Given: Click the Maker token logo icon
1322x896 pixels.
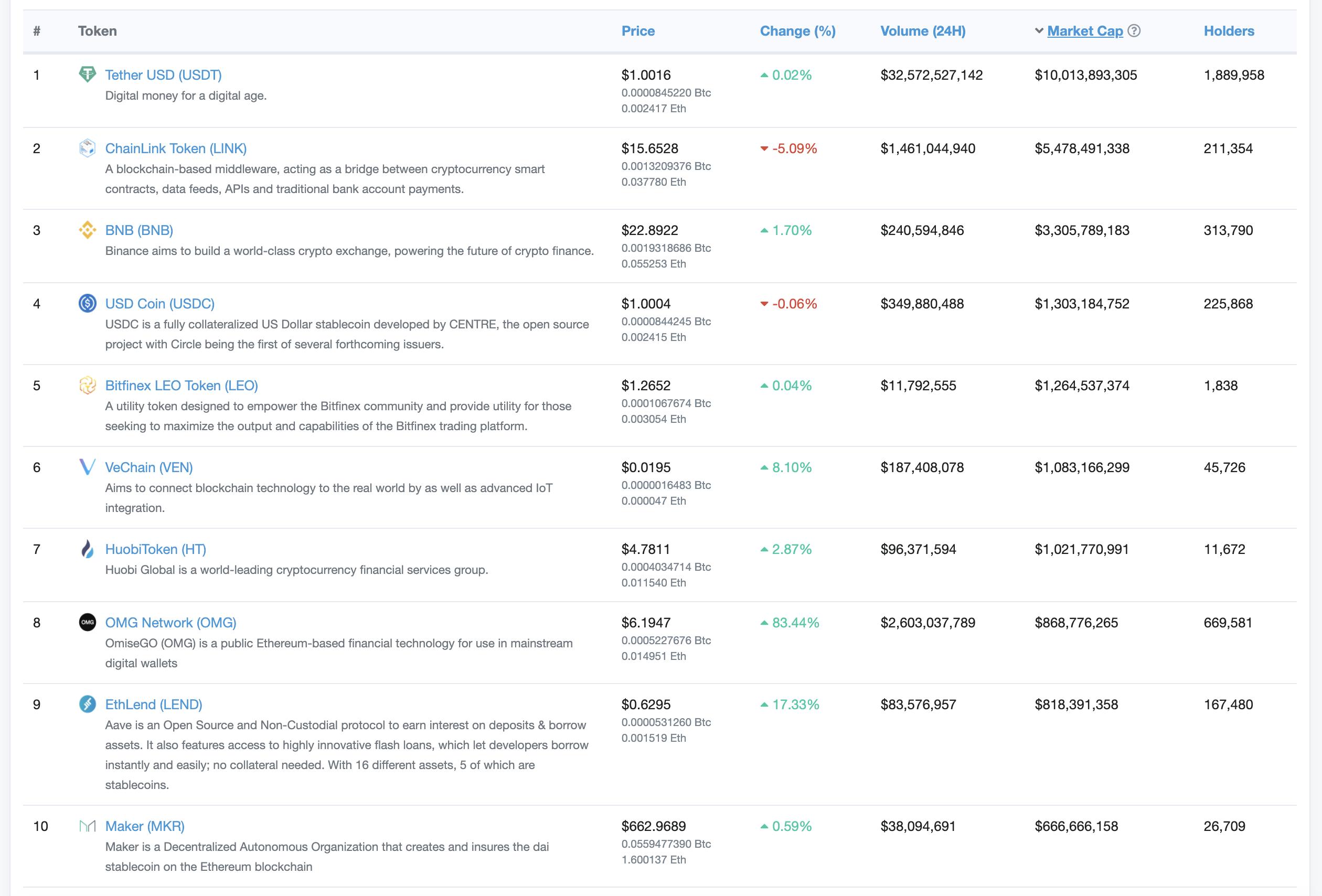Looking at the screenshot, I should coord(87,826).
